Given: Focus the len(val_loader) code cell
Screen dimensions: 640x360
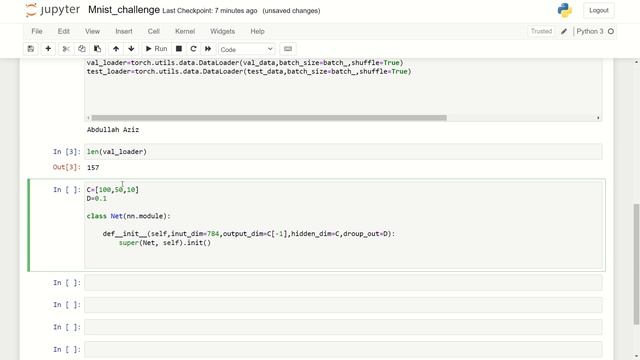Looking at the screenshot, I should (343, 151).
